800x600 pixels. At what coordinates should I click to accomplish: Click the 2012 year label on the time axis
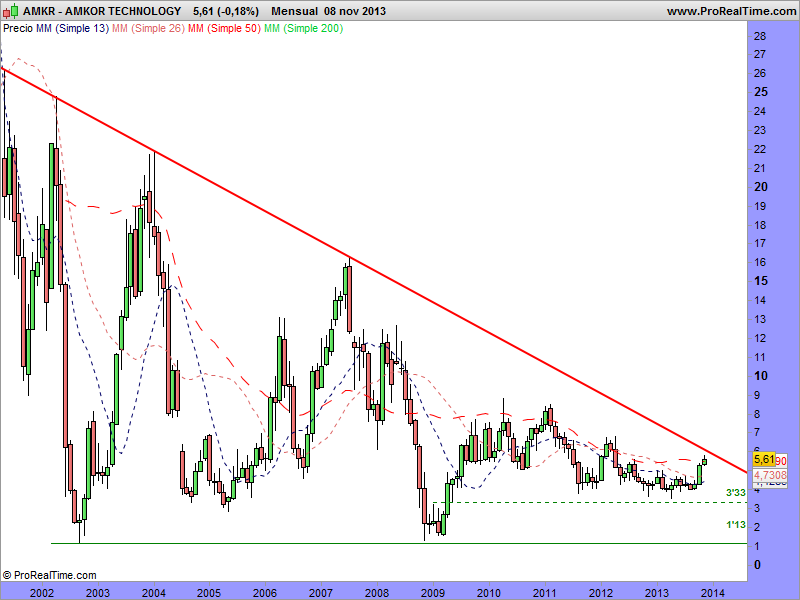[x=601, y=593]
